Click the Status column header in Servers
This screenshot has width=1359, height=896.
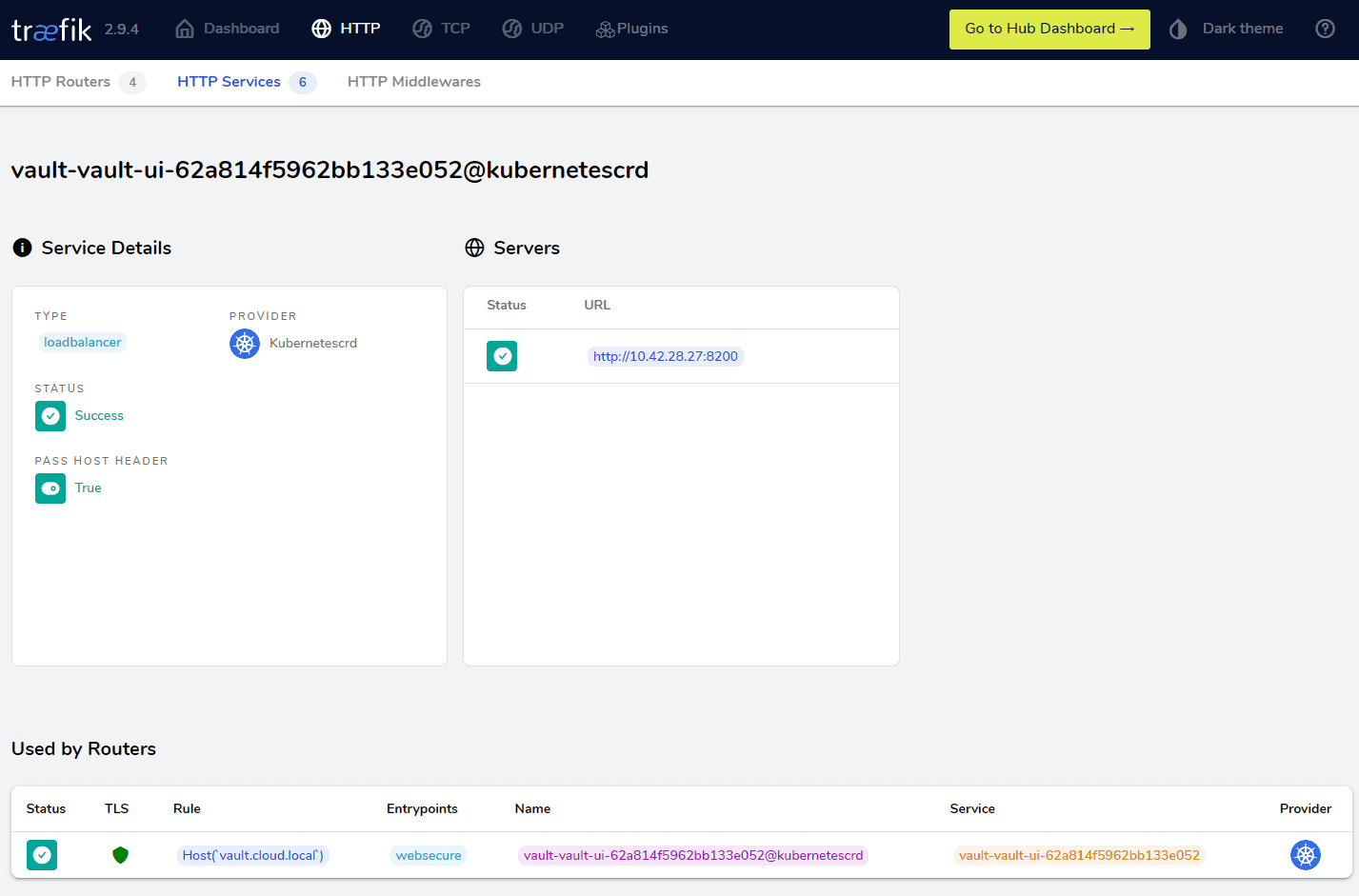507,306
